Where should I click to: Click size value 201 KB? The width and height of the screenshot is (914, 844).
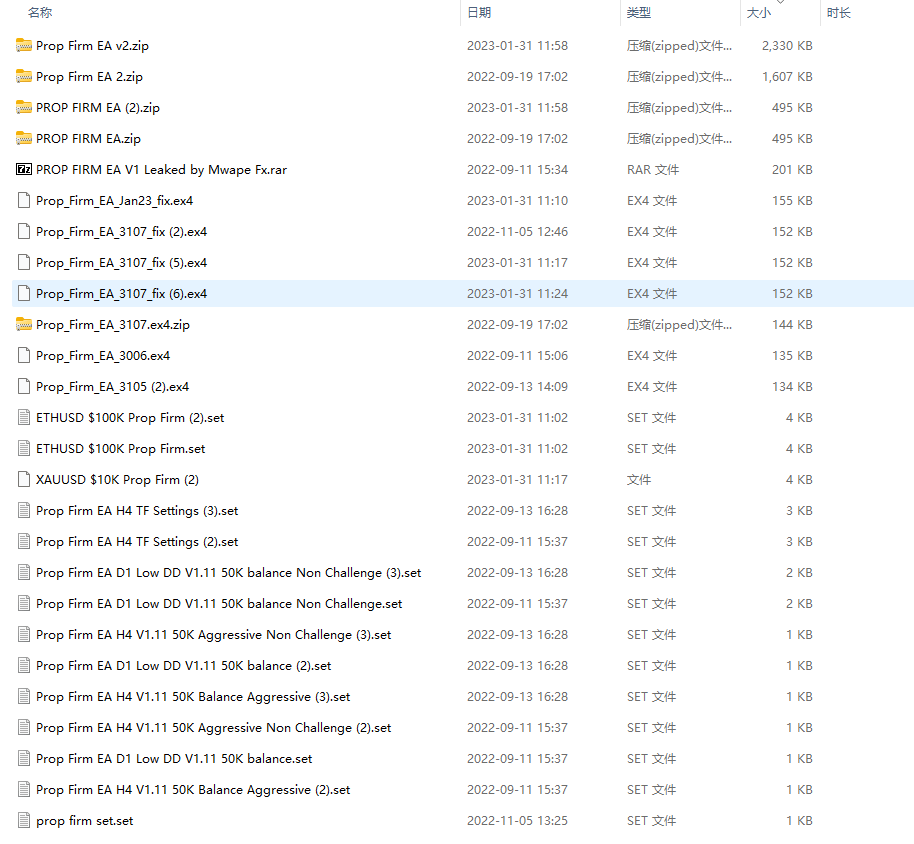click(792, 170)
